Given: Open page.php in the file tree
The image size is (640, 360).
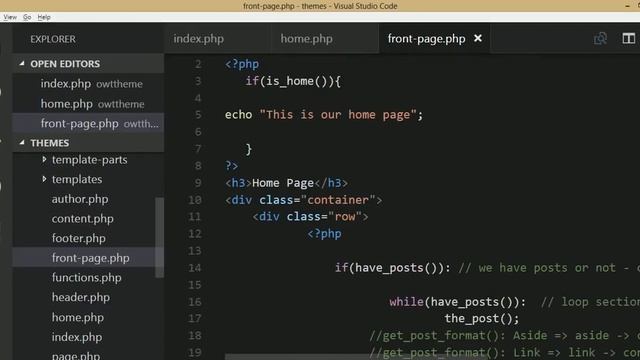Looking at the screenshot, I should pyautogui.click(x=76, y=356).
